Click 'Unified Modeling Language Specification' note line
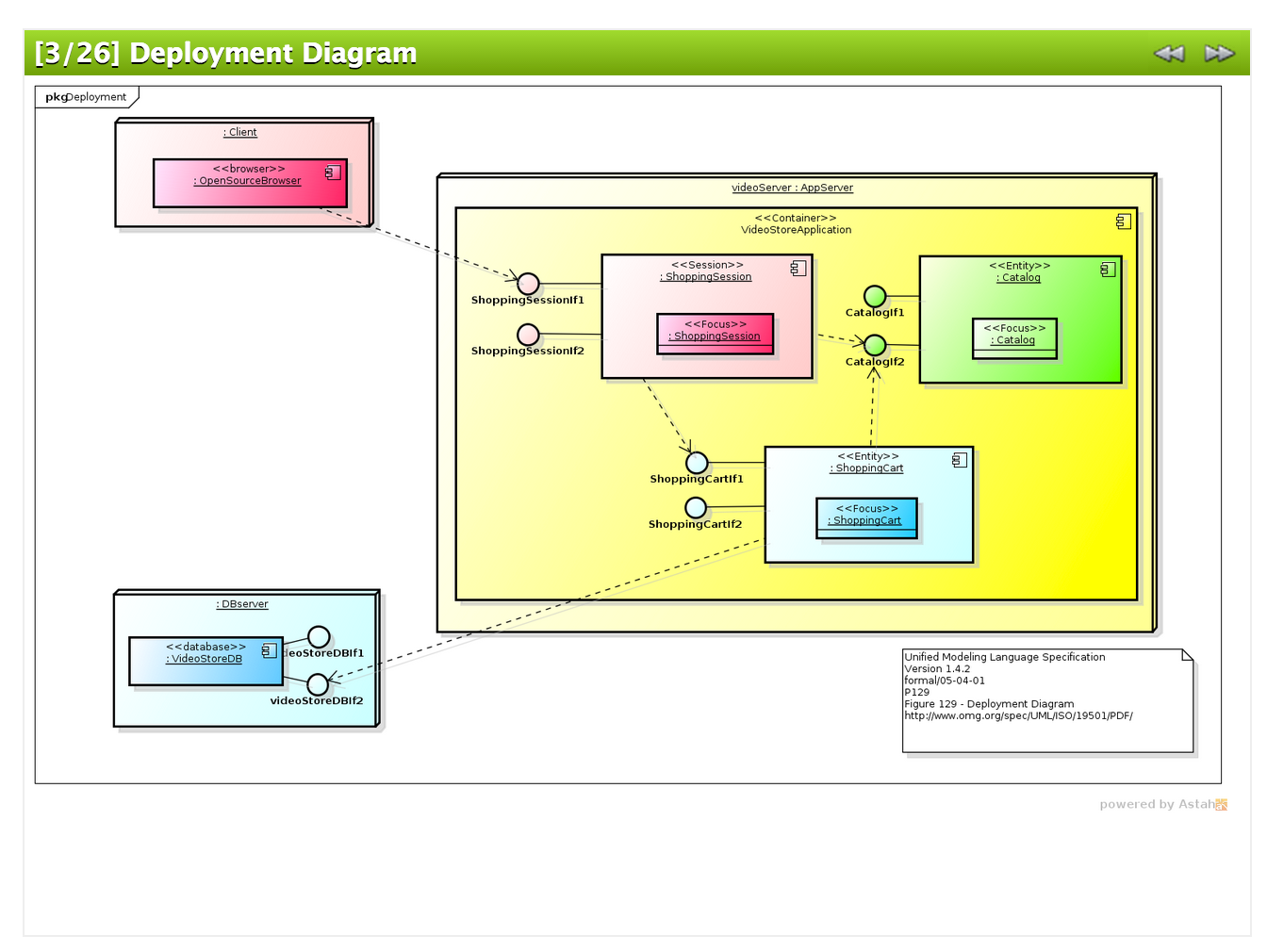Viewport: 1267px width, 952px height. [1005, 657]
